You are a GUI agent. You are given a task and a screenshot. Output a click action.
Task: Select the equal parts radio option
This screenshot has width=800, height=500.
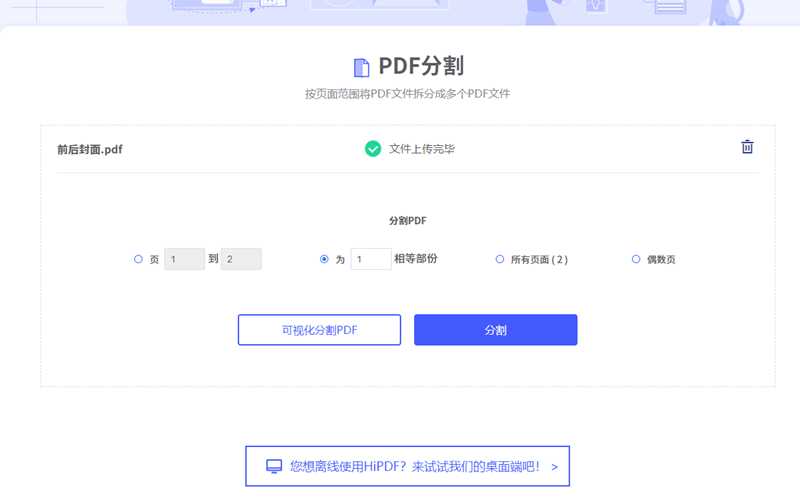324,259
